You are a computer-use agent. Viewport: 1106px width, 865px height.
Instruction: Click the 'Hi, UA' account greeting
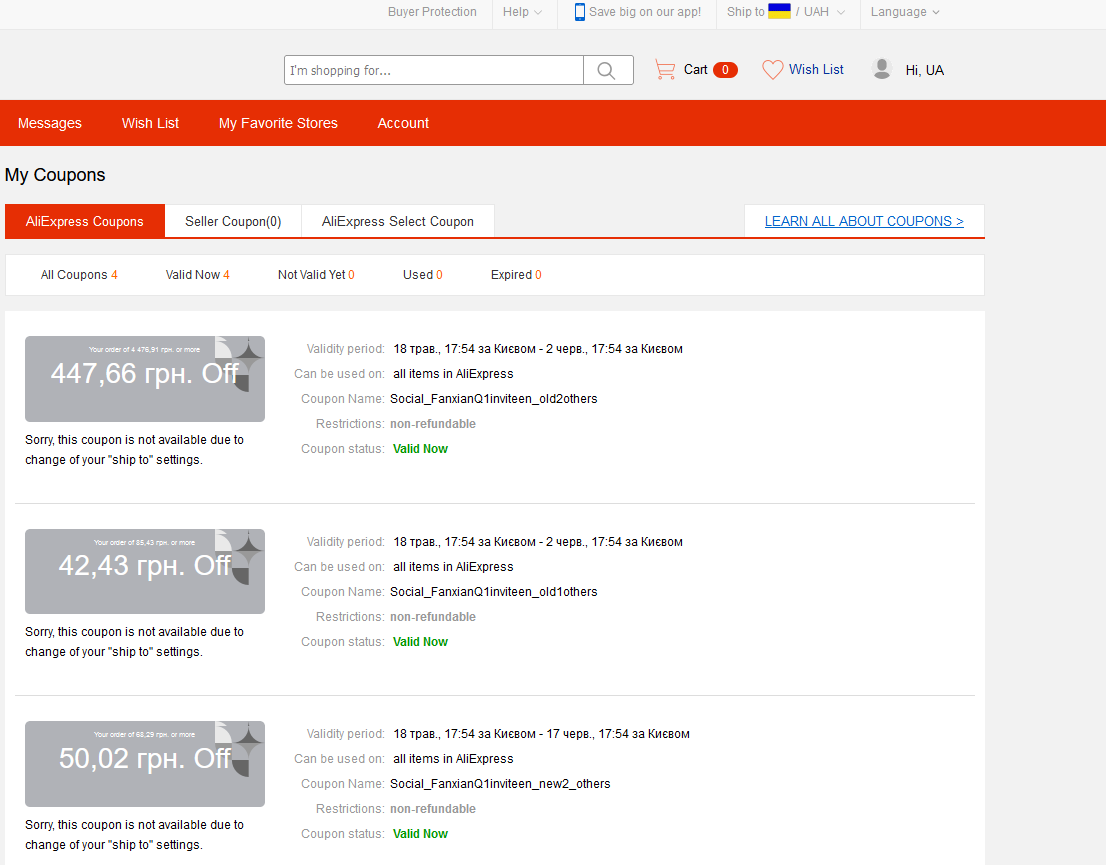pyautogui.click(x=924, y=70)
